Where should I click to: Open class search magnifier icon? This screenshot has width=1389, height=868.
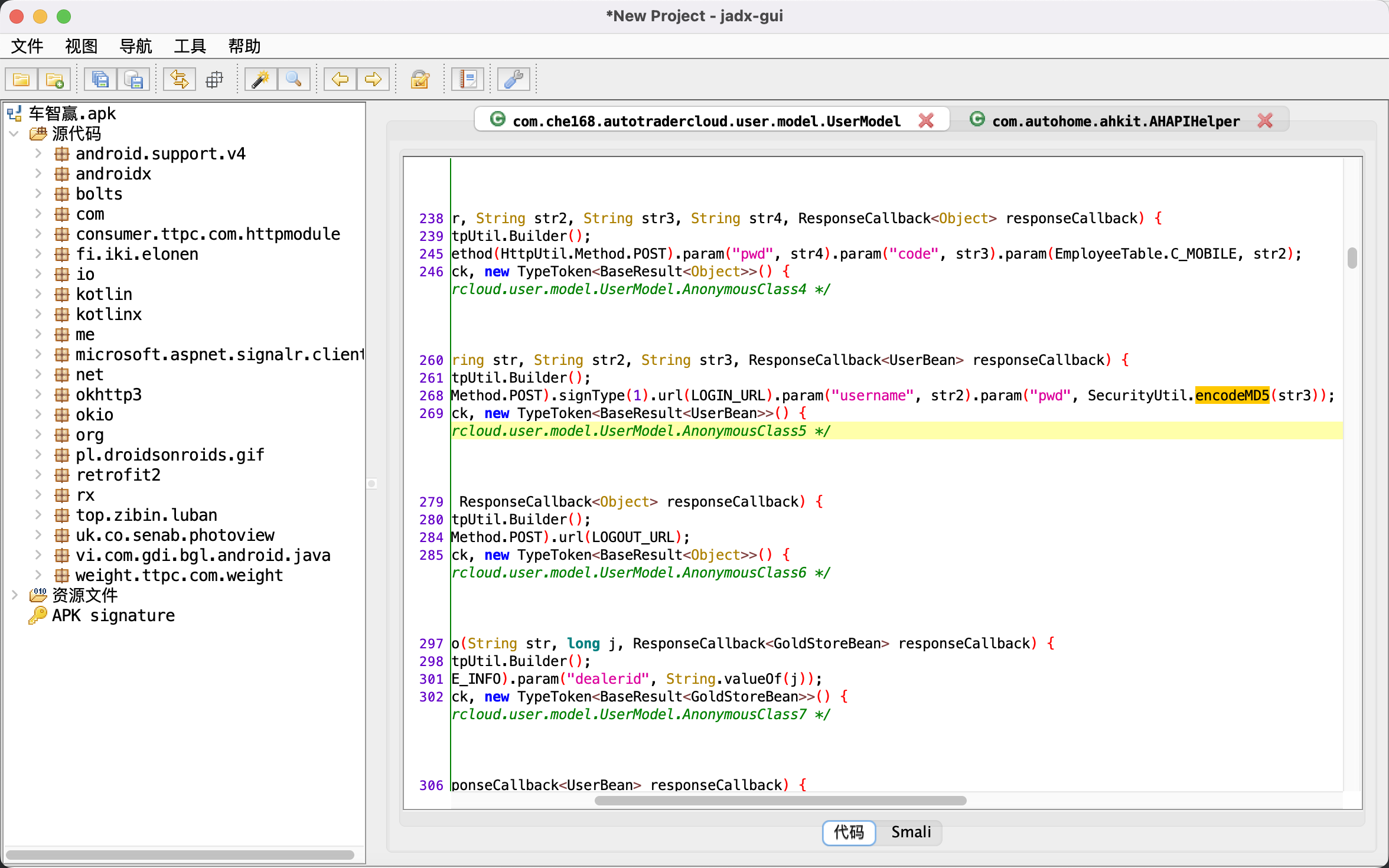[x=294, y=79]
